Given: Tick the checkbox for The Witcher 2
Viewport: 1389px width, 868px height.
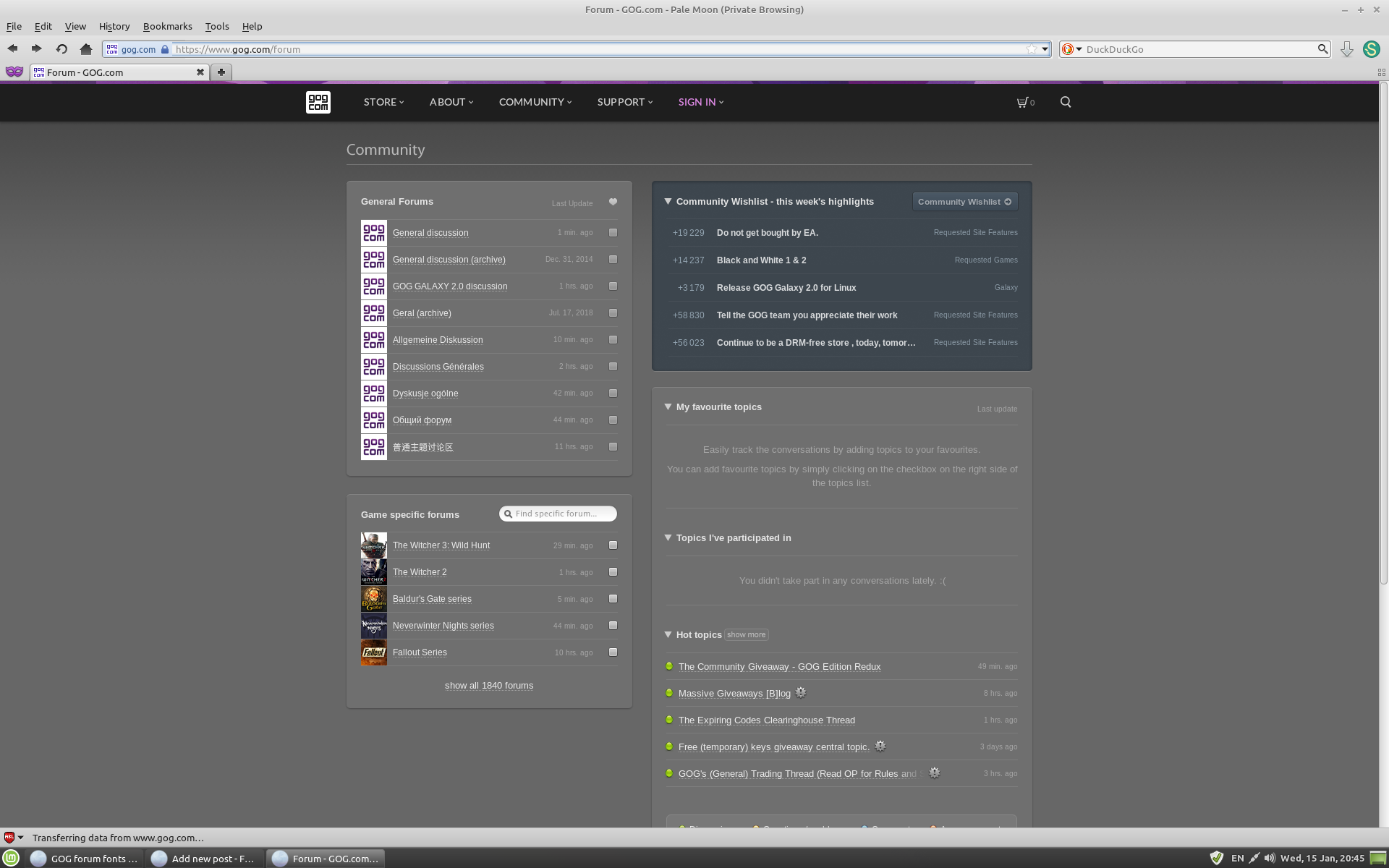Looking at the screenshot, I should point(613,572).
